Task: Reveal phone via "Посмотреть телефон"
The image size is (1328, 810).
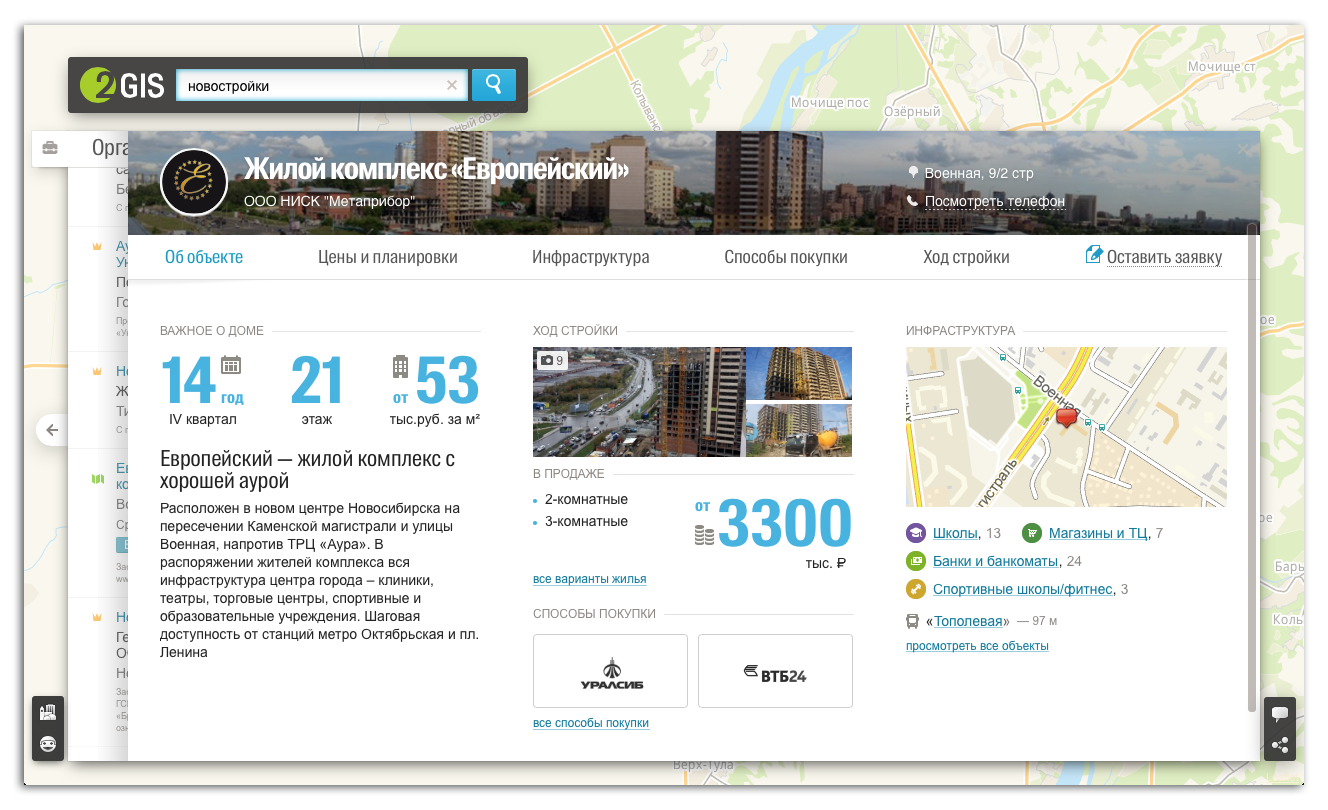Action: [994, 201]
